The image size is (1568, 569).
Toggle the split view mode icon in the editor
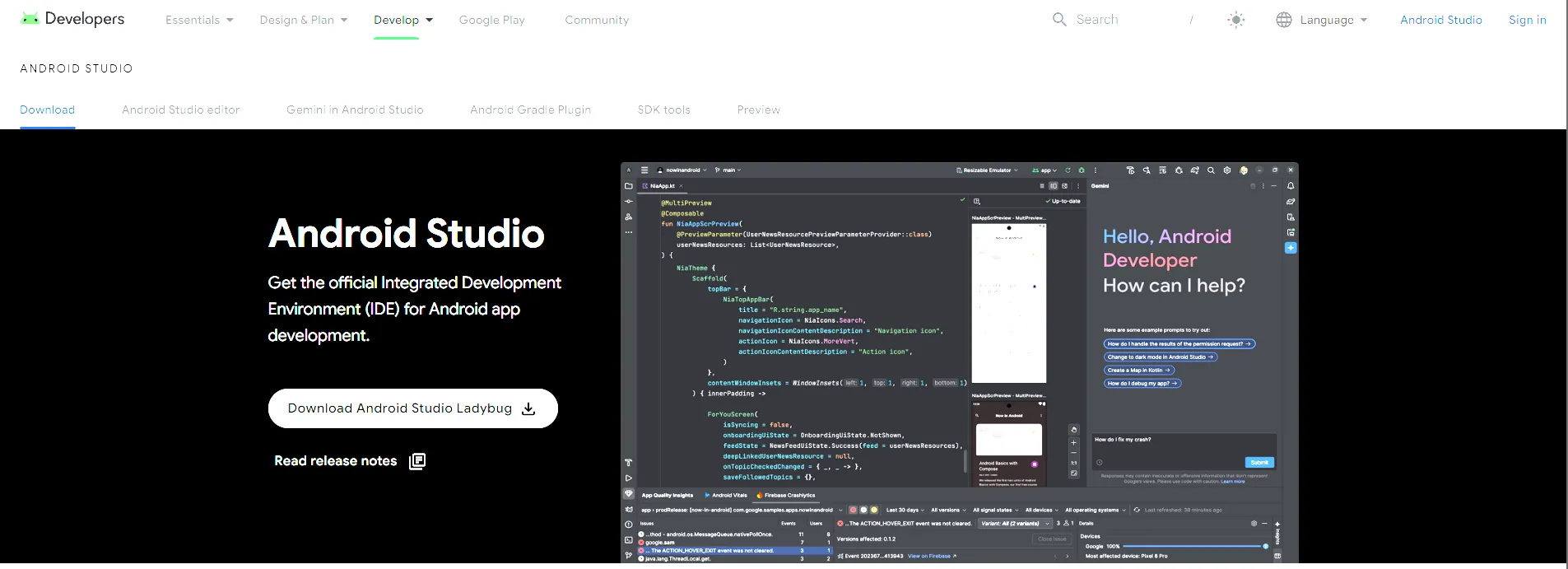(1053, 186)
